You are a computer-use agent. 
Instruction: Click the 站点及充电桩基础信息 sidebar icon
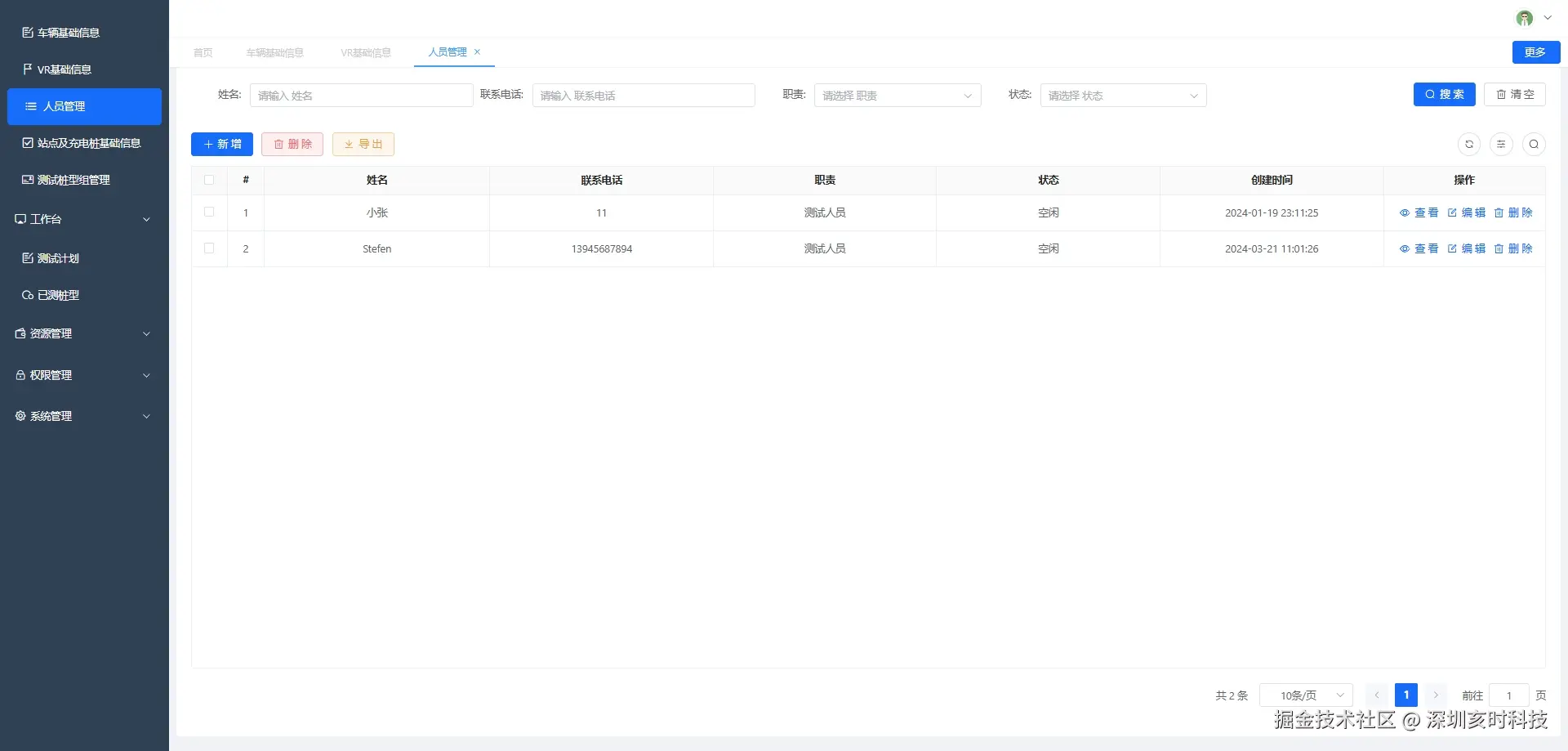click(x=28, y=143)
